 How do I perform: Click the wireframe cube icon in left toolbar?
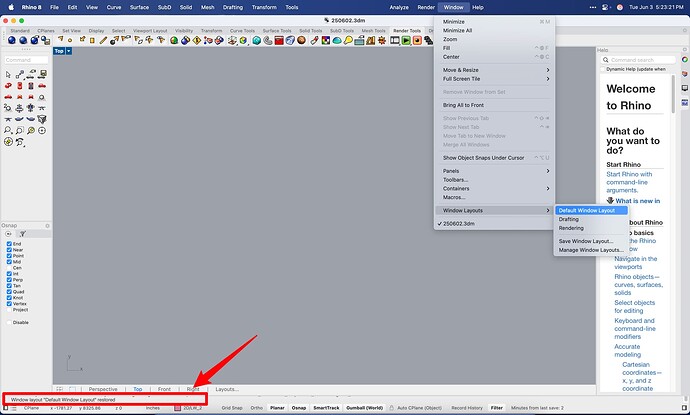pyautogui.click(x=42, y=119)
